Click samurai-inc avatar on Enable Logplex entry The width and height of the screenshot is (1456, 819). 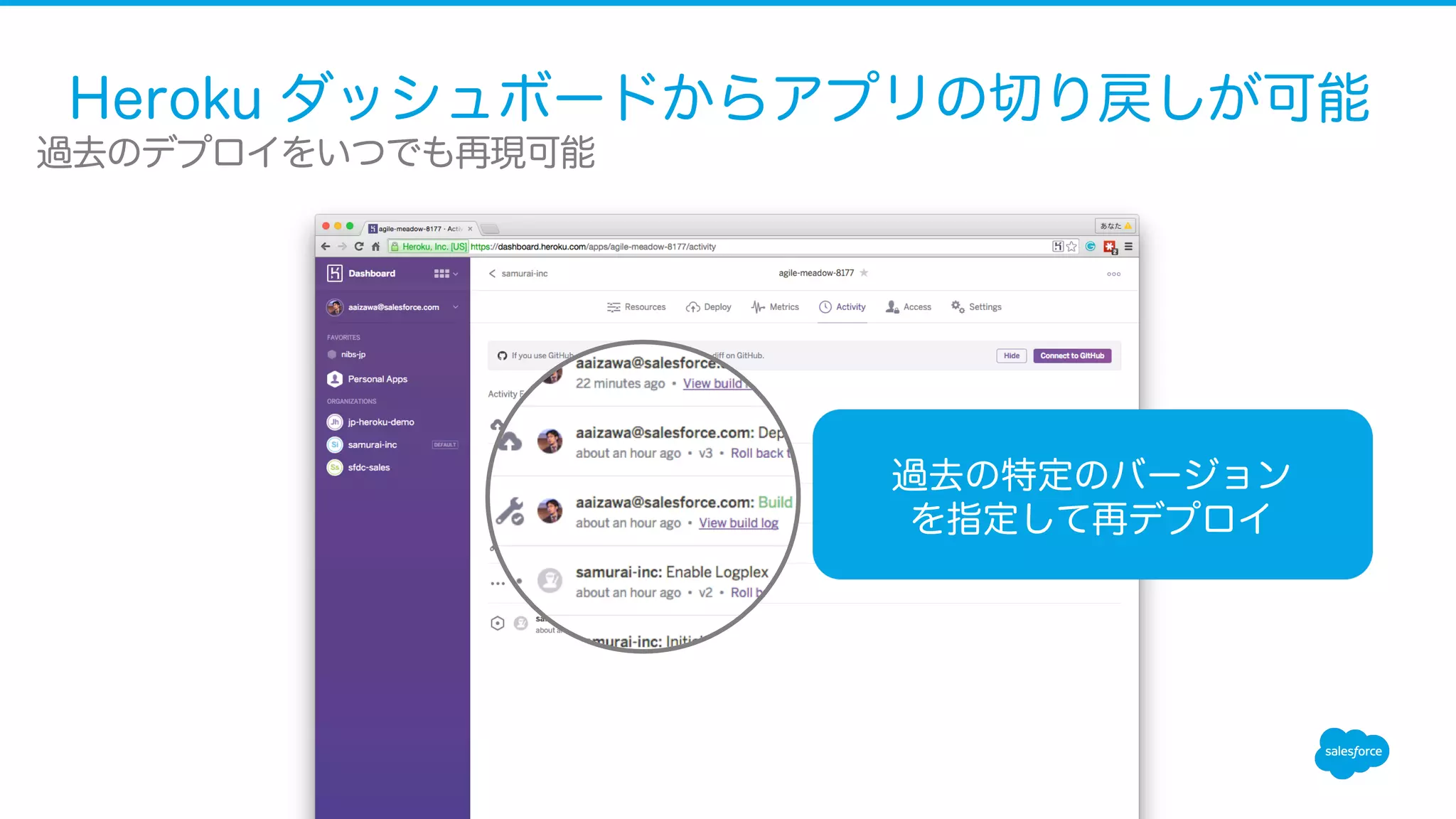click(x=550, y=580)
